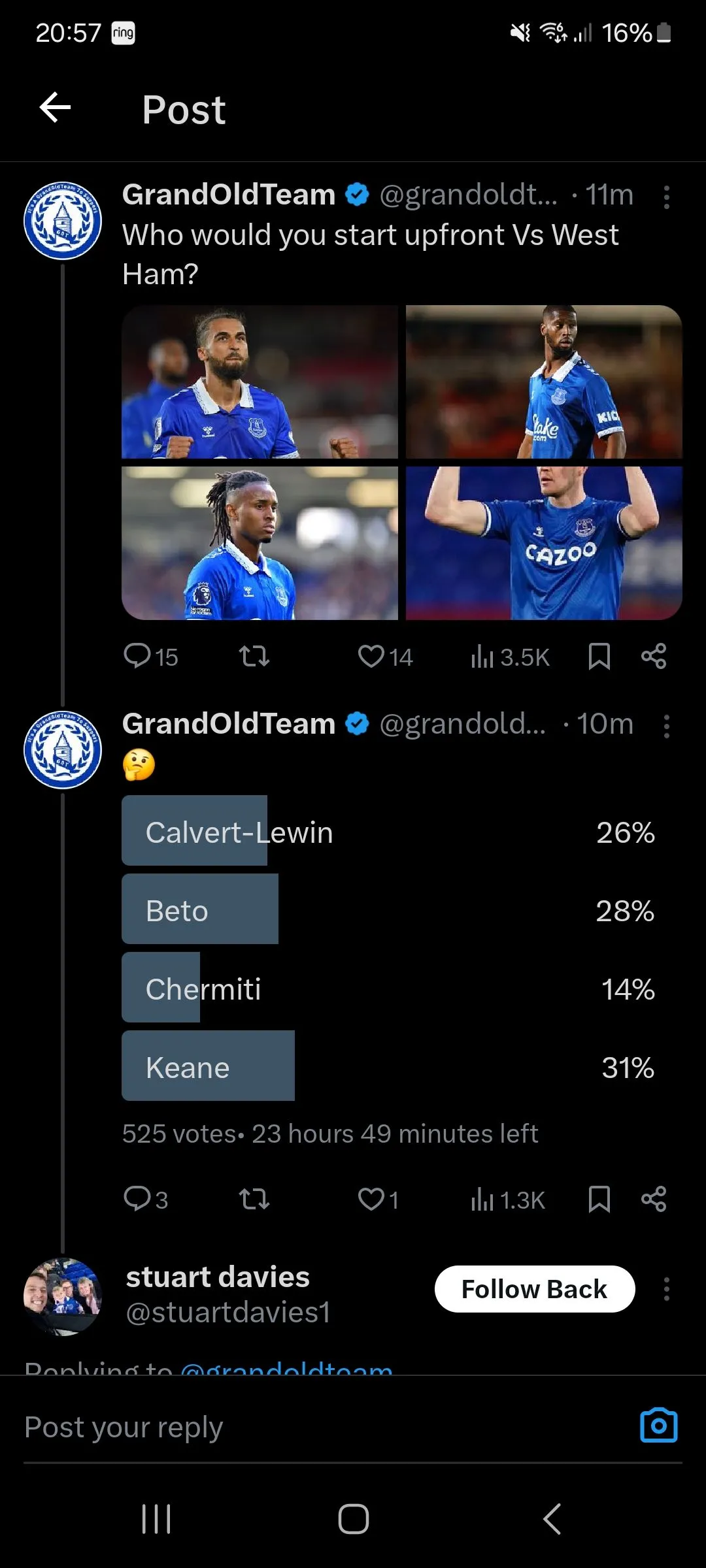Repost the poll post
Image resolution: width=706 pixels, height=1568 pixels.
254,1199
